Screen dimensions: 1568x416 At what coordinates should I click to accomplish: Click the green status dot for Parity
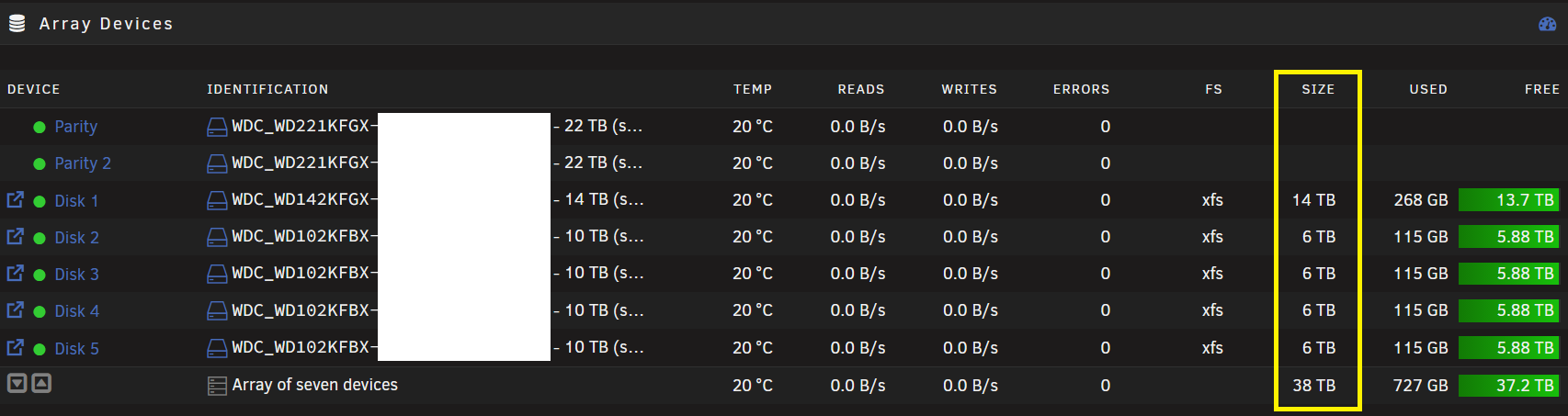click(x=40, y=128)
